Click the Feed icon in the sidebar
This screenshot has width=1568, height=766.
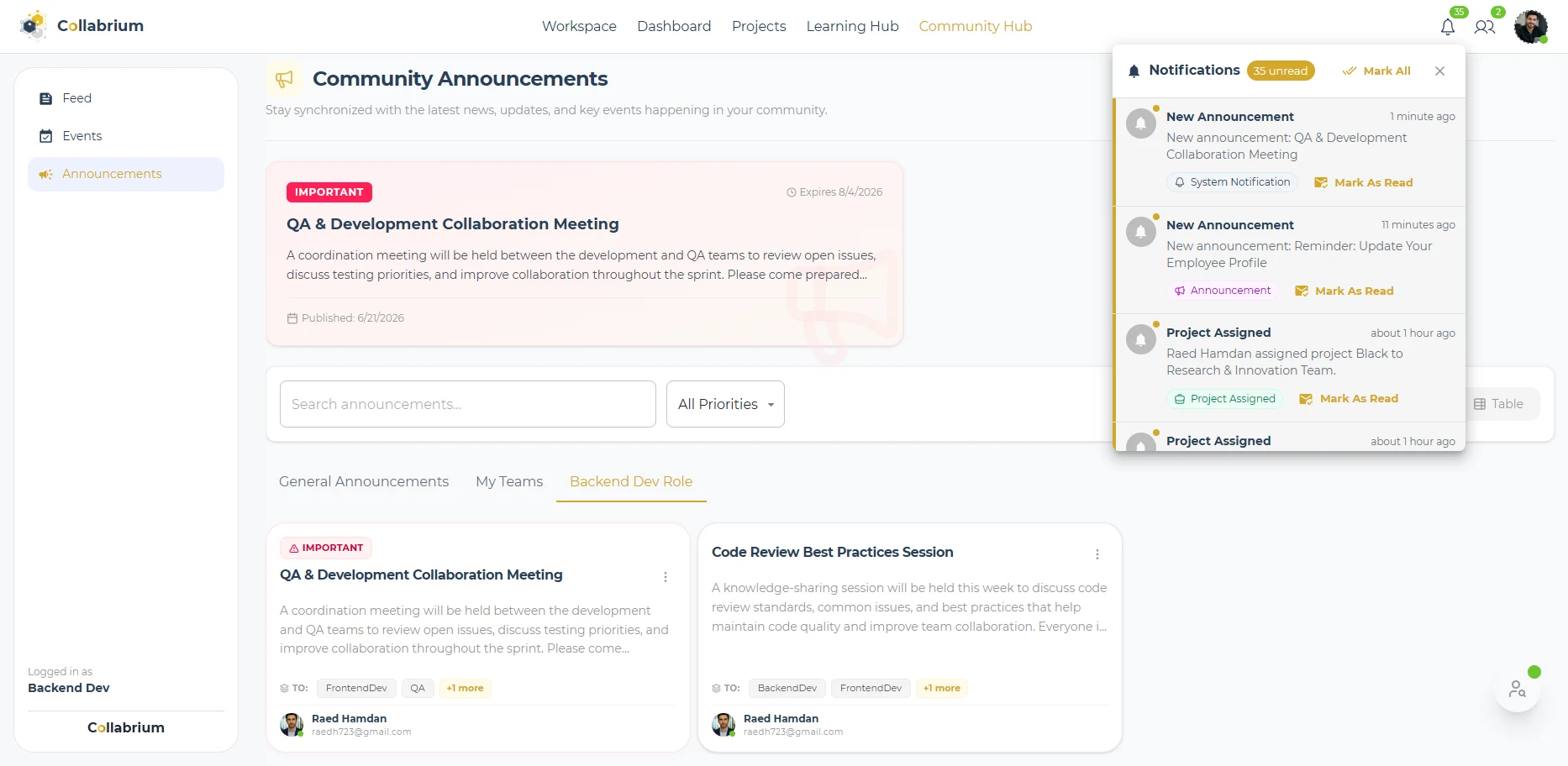[x=46, y=98]
